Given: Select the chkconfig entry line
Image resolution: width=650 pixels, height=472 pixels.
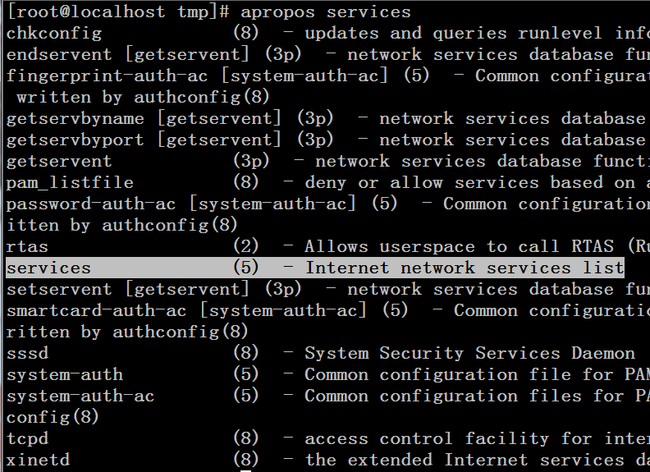Looking at the screenshot, I should click(328, 33).
